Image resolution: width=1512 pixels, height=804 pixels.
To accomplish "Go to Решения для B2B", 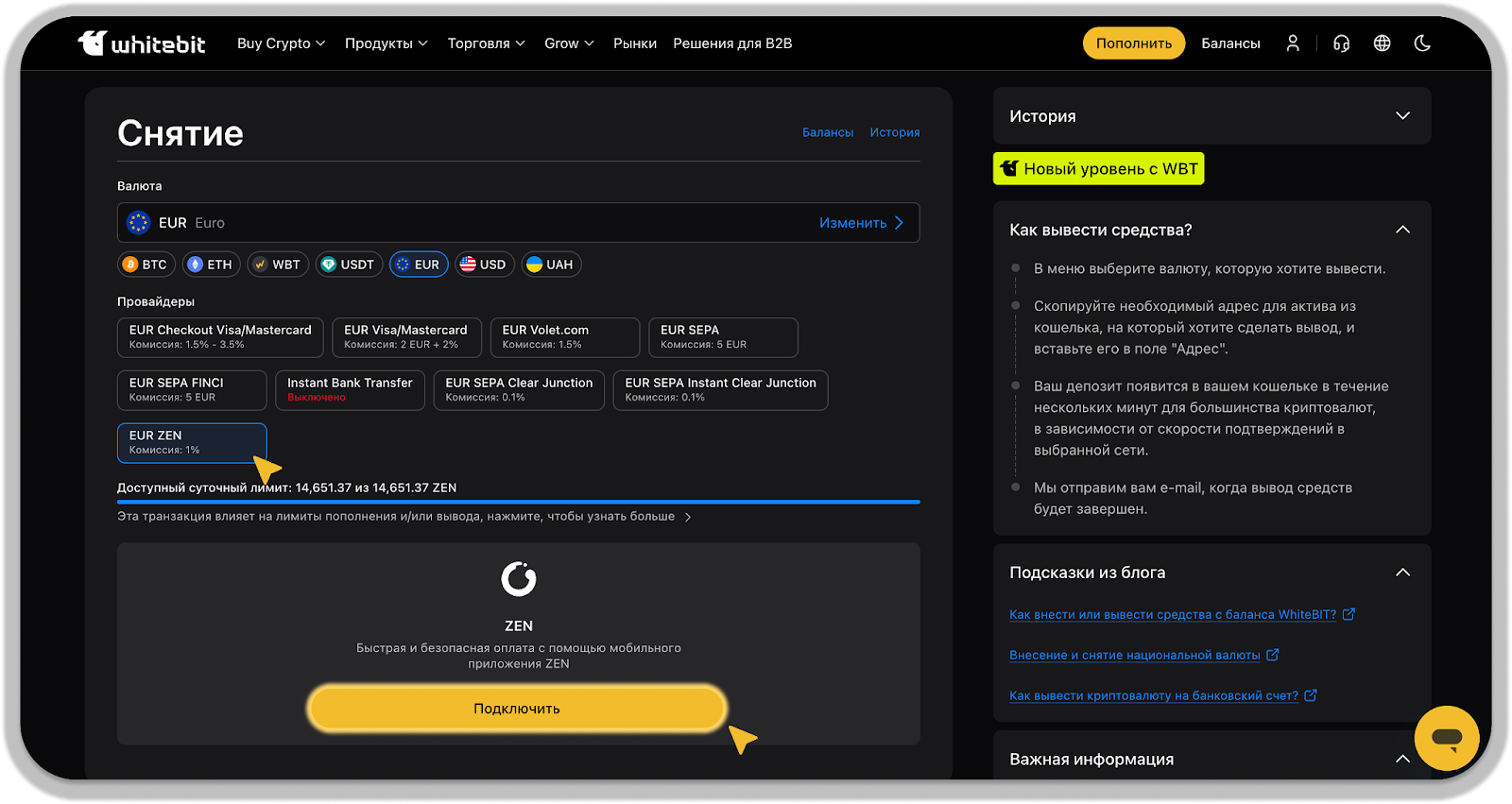I will point(732,43).
